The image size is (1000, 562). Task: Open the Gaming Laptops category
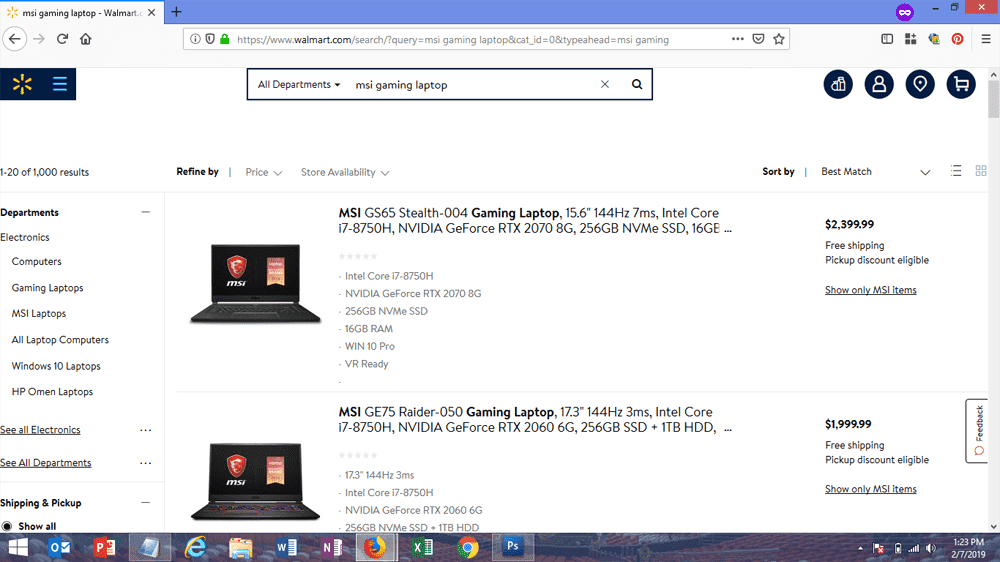click(47, 288)
